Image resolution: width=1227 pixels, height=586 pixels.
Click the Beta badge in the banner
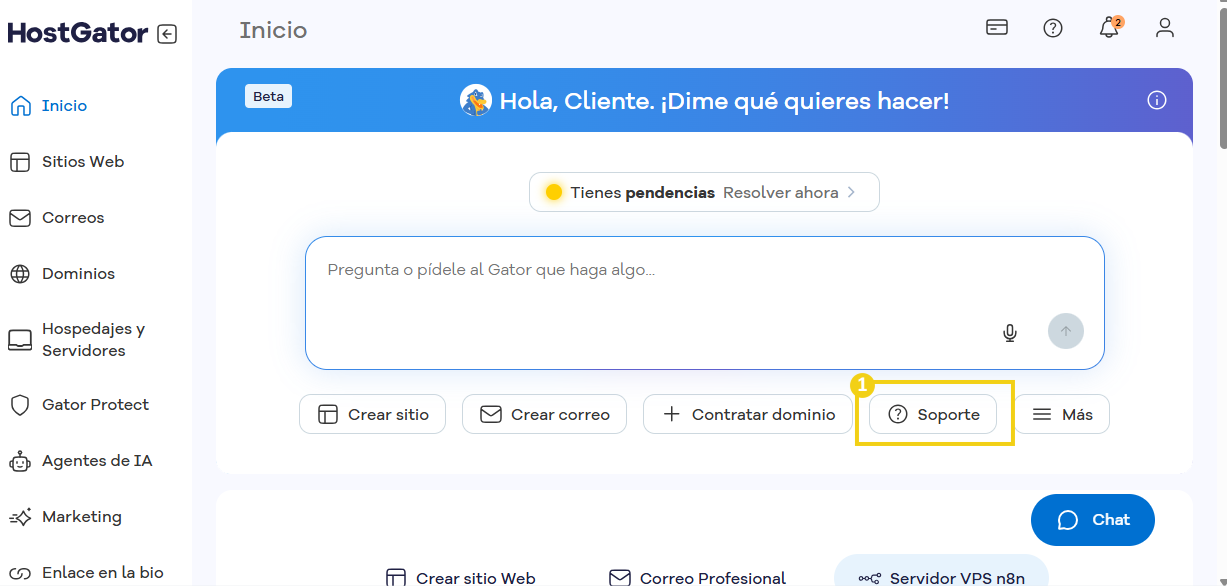click(268, 97)
